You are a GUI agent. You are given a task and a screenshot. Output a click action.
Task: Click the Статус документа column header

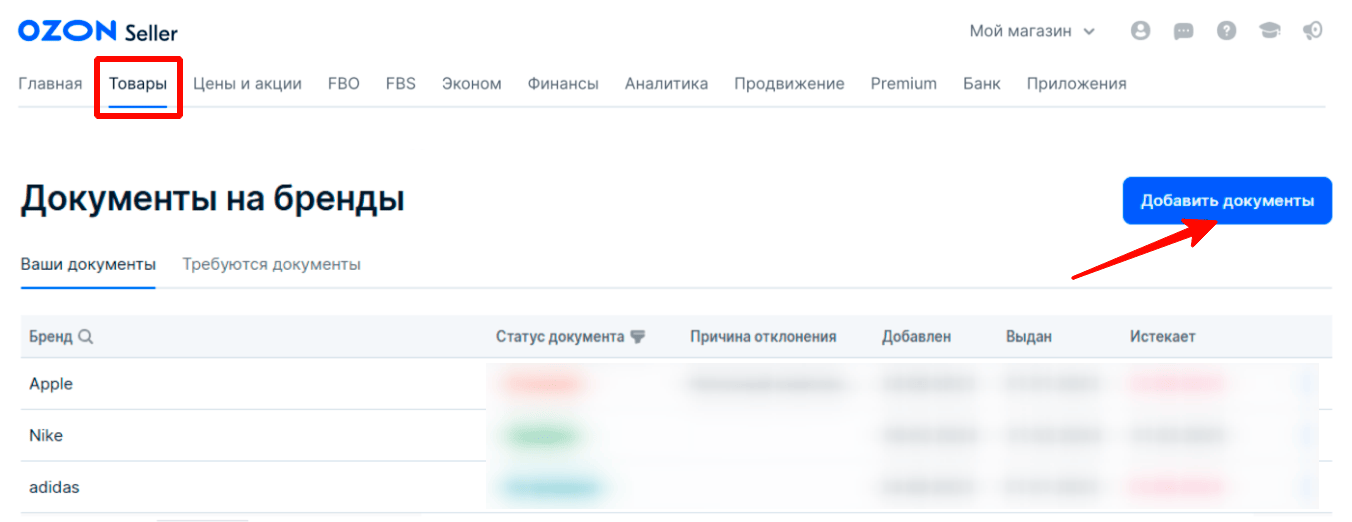pos(560,337)
